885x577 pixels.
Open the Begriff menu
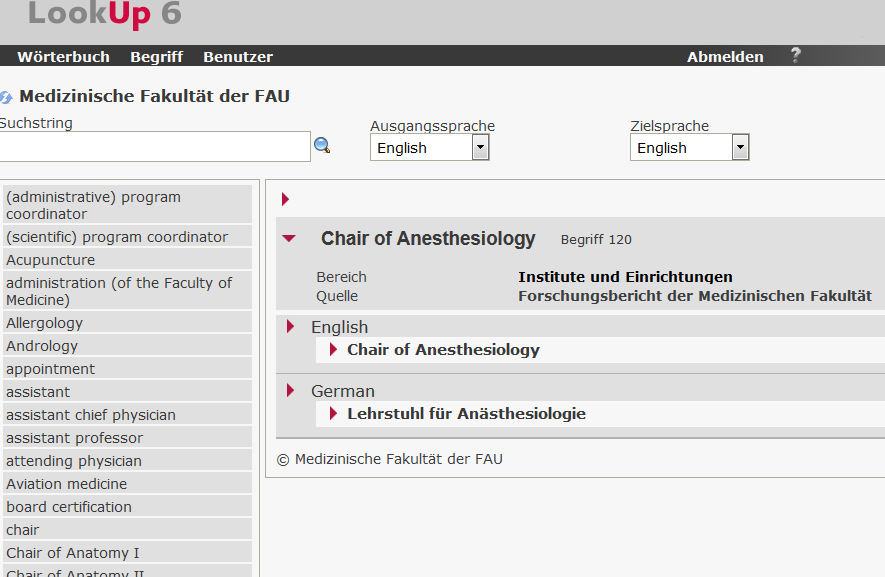[156, 57]
